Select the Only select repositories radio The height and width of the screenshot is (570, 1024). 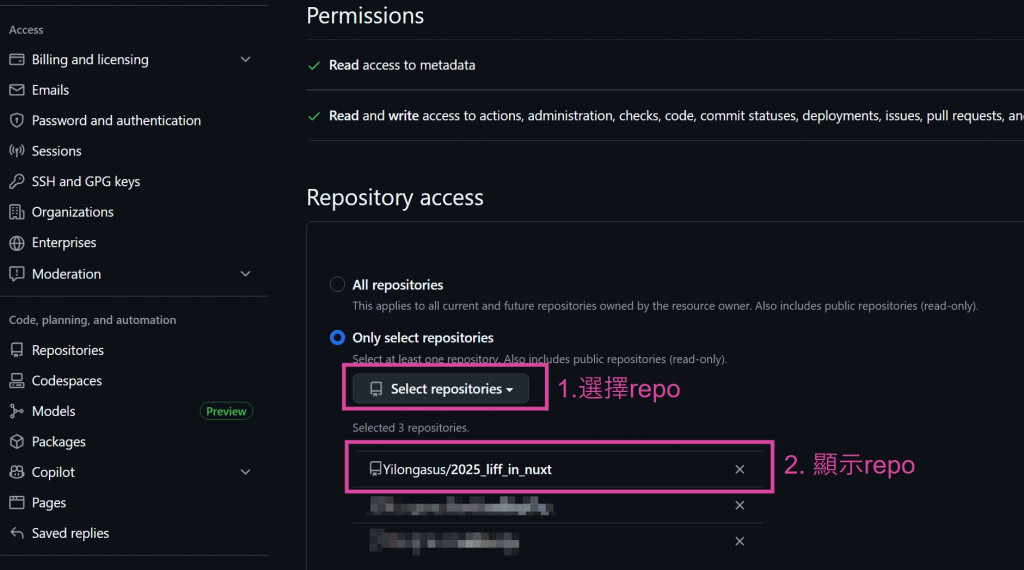(x=337, y=338)
